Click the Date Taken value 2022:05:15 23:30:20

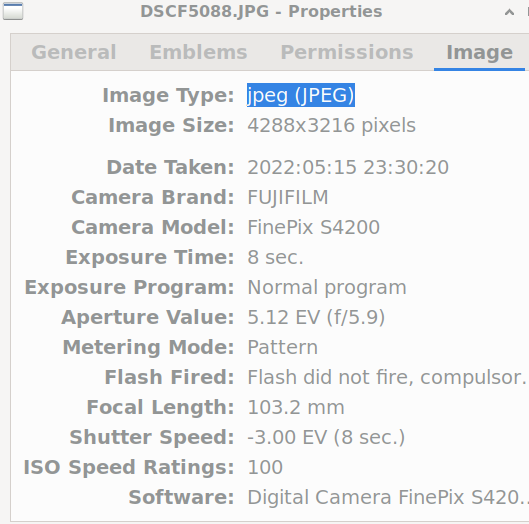348,167
